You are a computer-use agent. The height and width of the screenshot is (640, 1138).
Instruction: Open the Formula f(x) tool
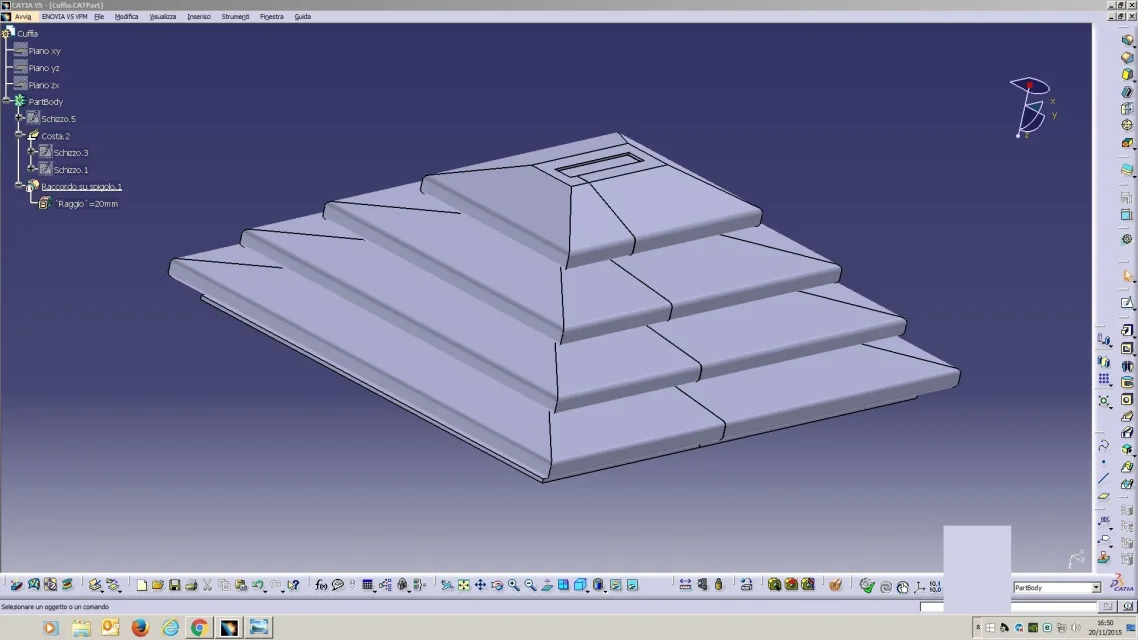tap(321, 585)
